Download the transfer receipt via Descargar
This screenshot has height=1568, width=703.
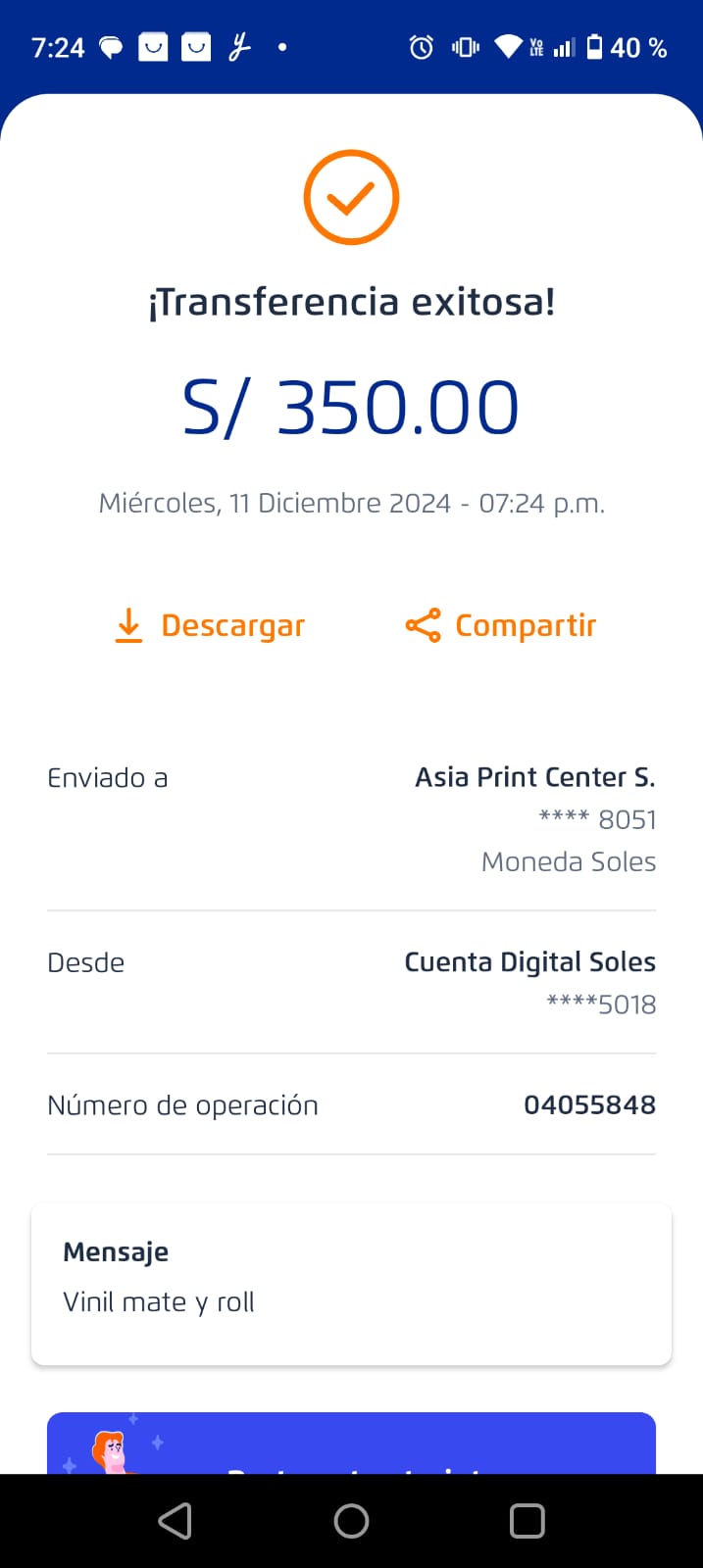point(232,625)
